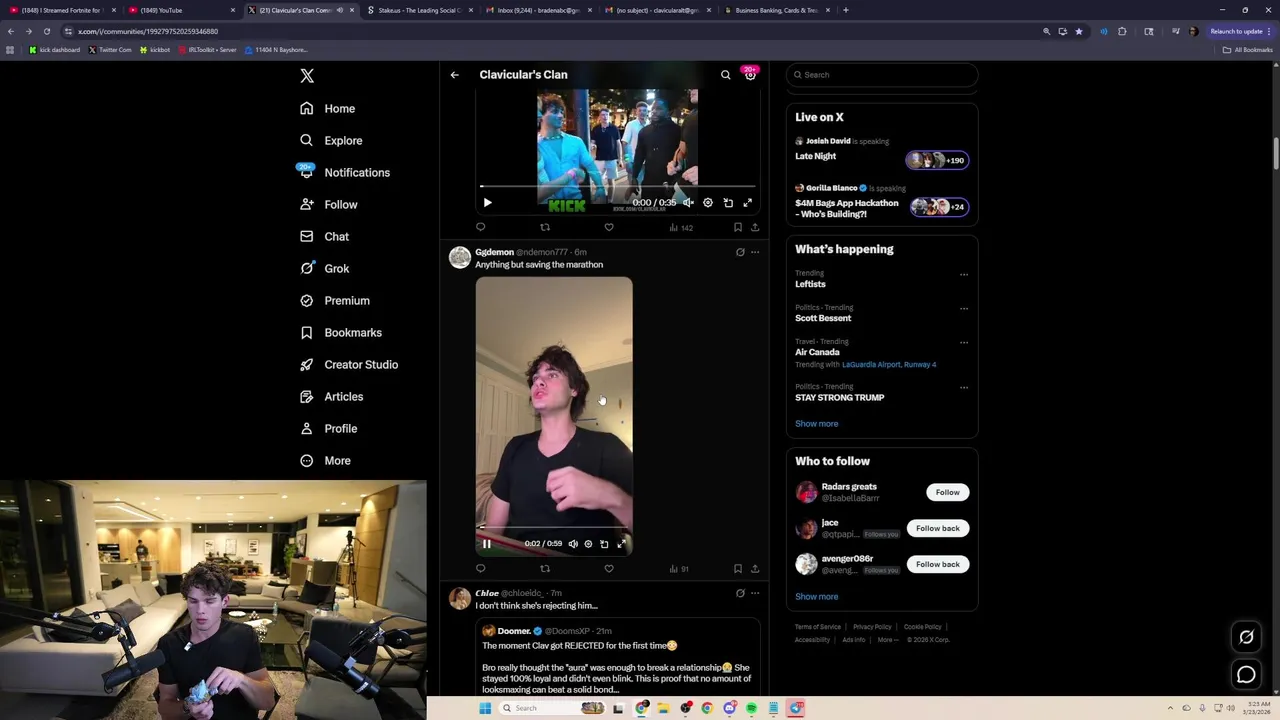Show more under Who to follow
This screenshot has width=1280, height=720.
[x=817, y=597]
